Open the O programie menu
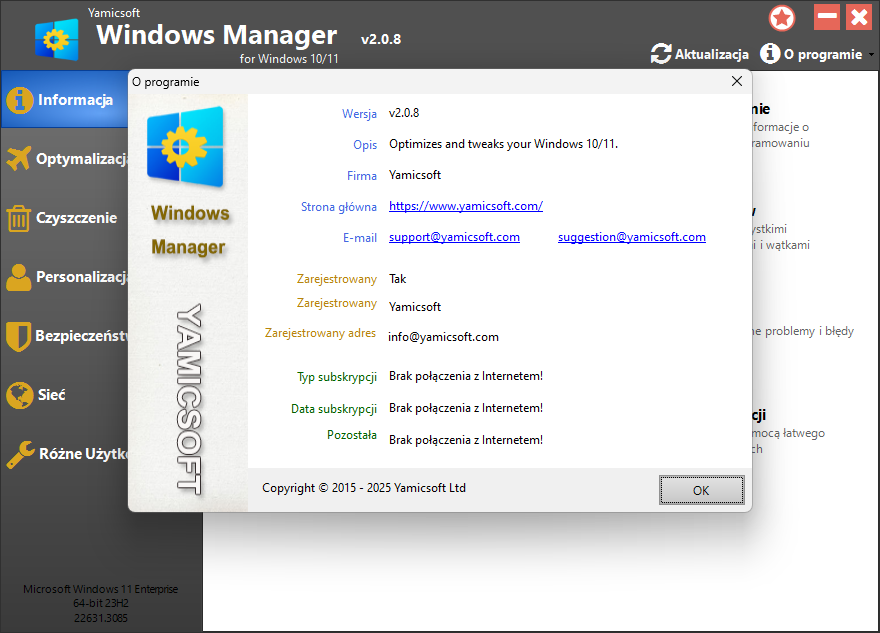Screen dimensions: 880x633 812,54
